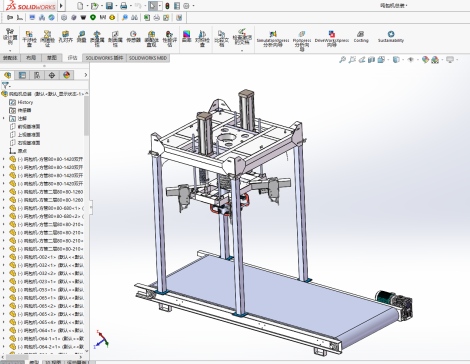Switch to the ConfigurationManager panel tab

[37, 75]
